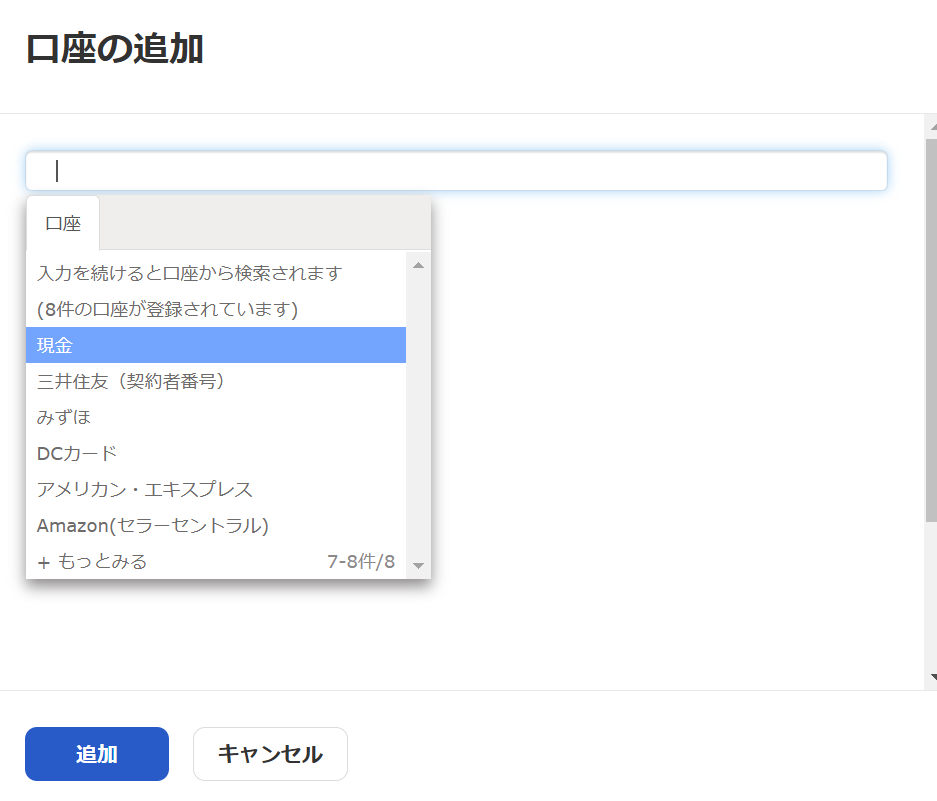Click the 口座の追加 heading
This screenshot has width=937, height=801.
(x=115, y=48)
